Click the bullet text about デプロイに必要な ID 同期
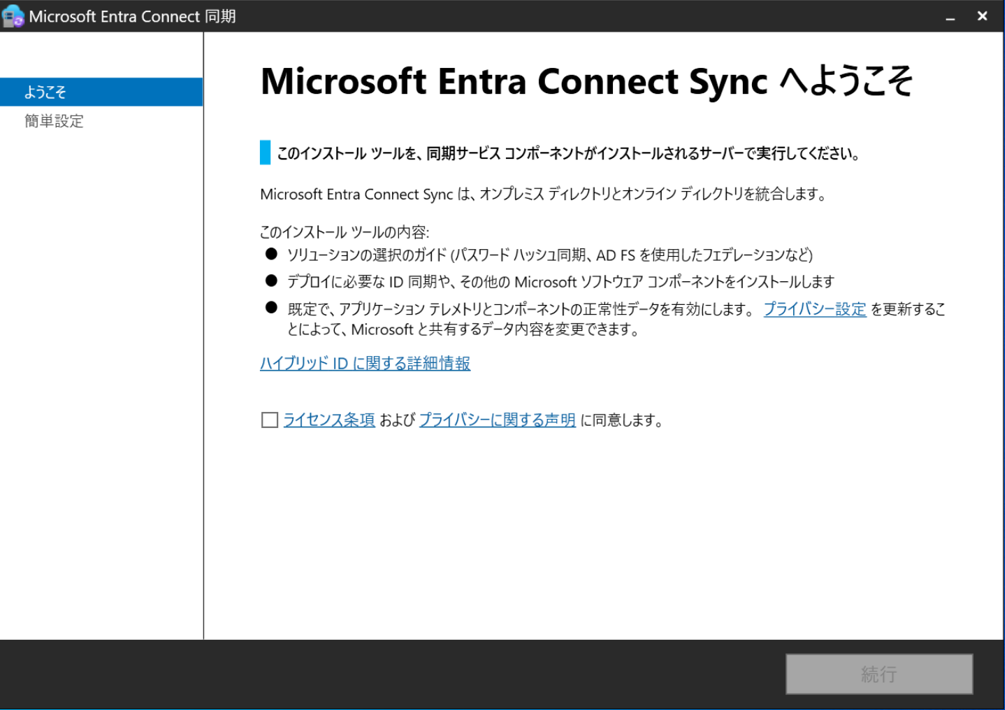This screenshot has height=710, width=1005. 561,282
